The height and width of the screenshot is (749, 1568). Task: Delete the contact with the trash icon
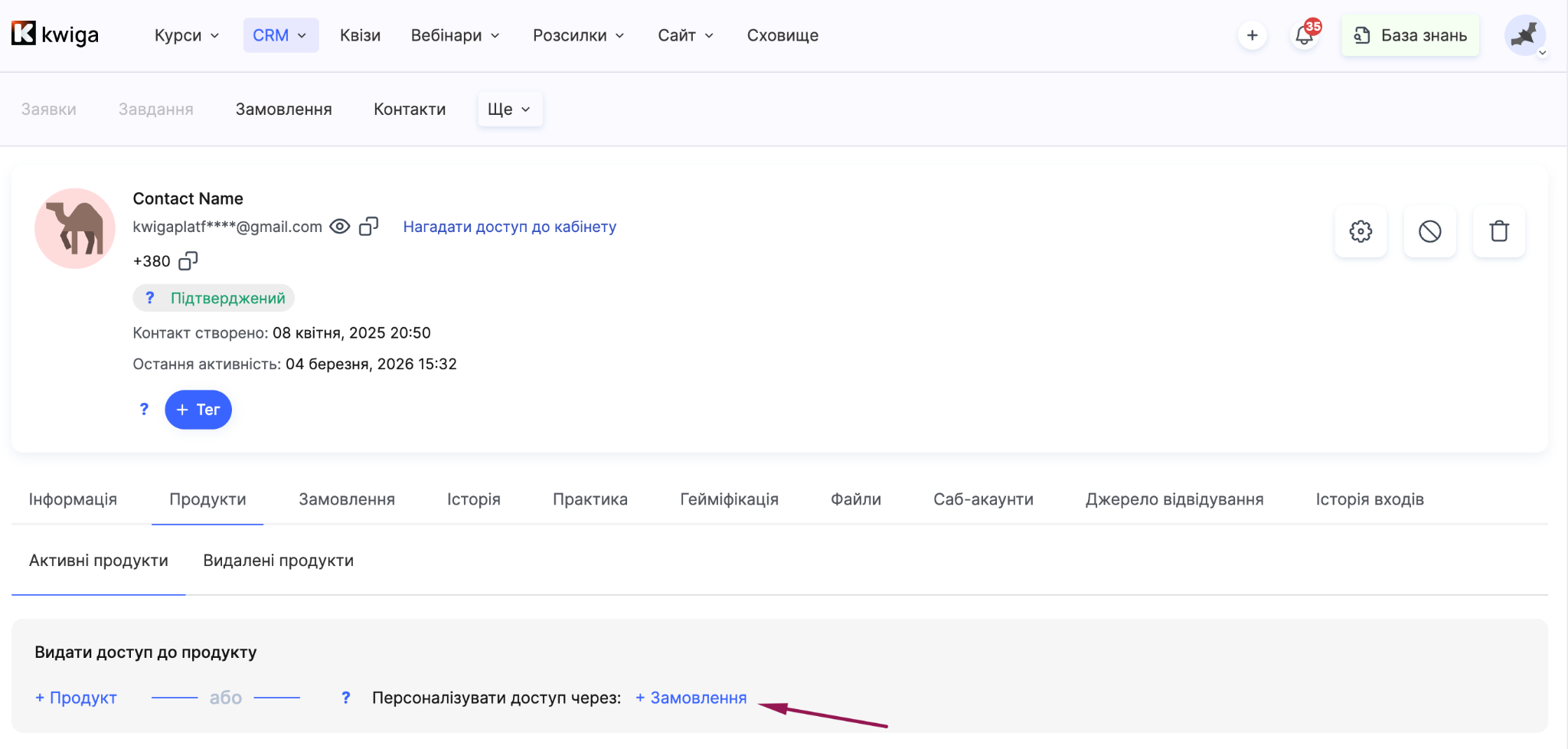tap(1499, 231)
